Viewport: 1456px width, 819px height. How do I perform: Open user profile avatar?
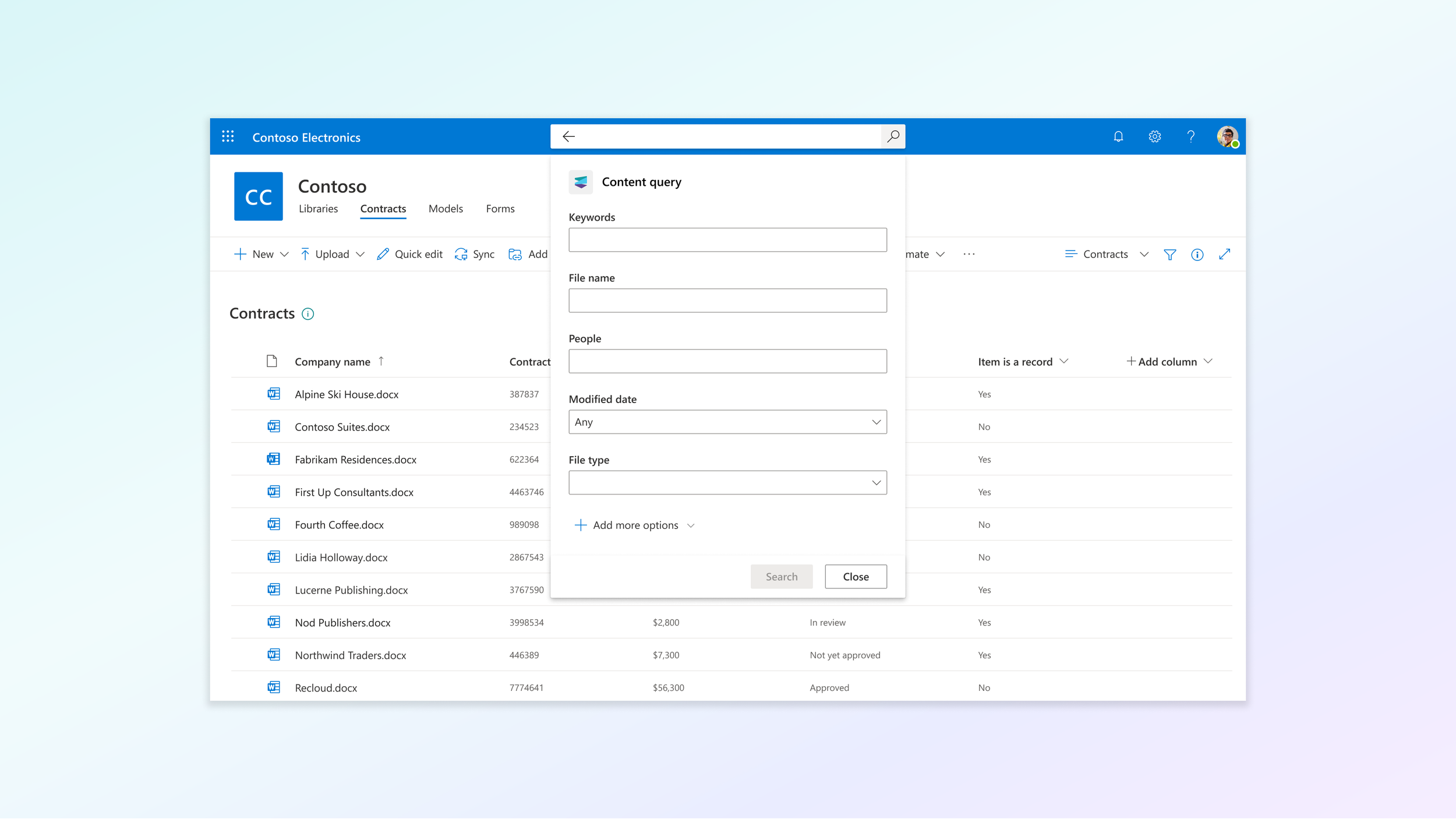click(x=1228, y=136)
